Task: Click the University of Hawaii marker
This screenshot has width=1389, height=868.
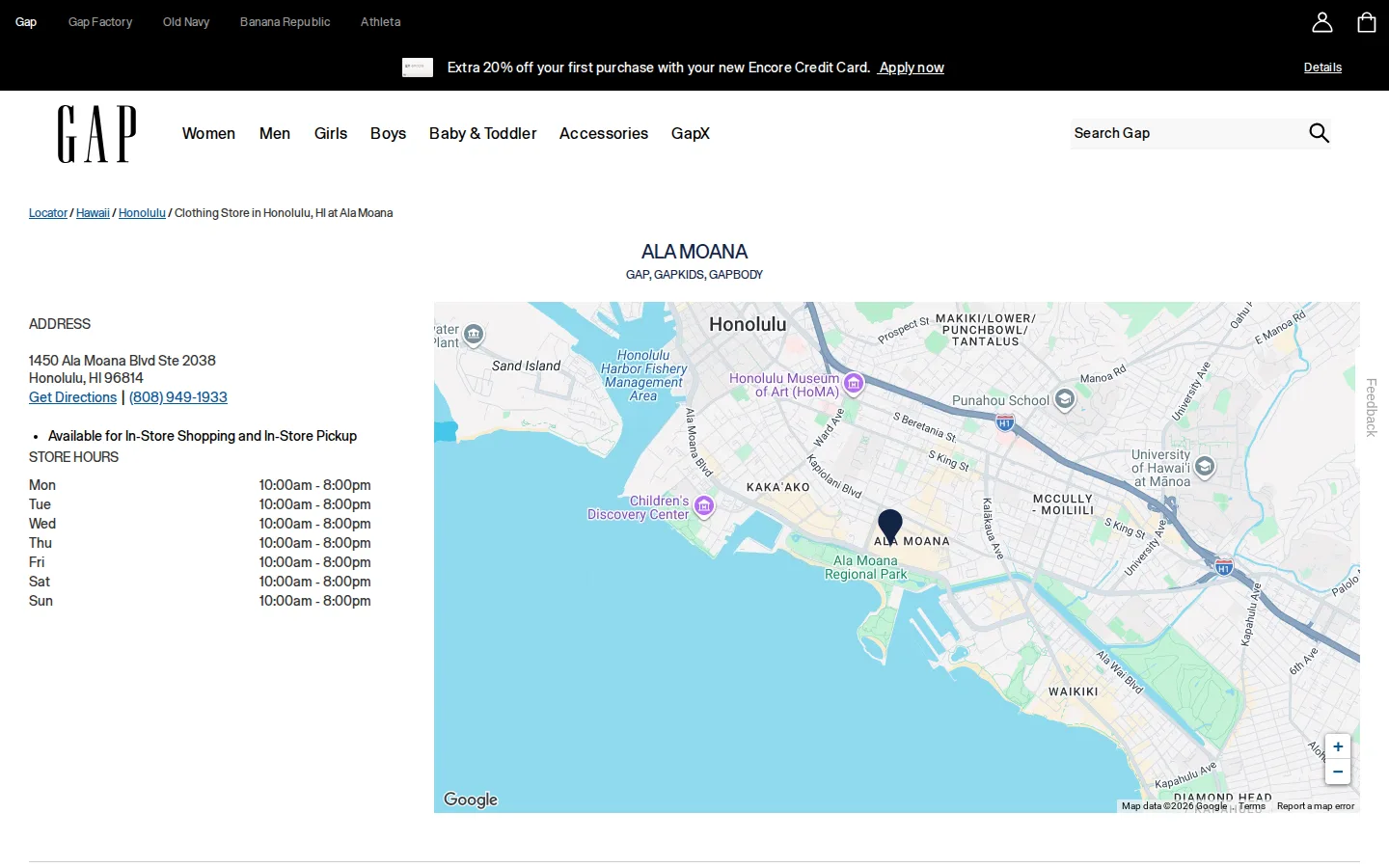Action: pos(1205,468)
